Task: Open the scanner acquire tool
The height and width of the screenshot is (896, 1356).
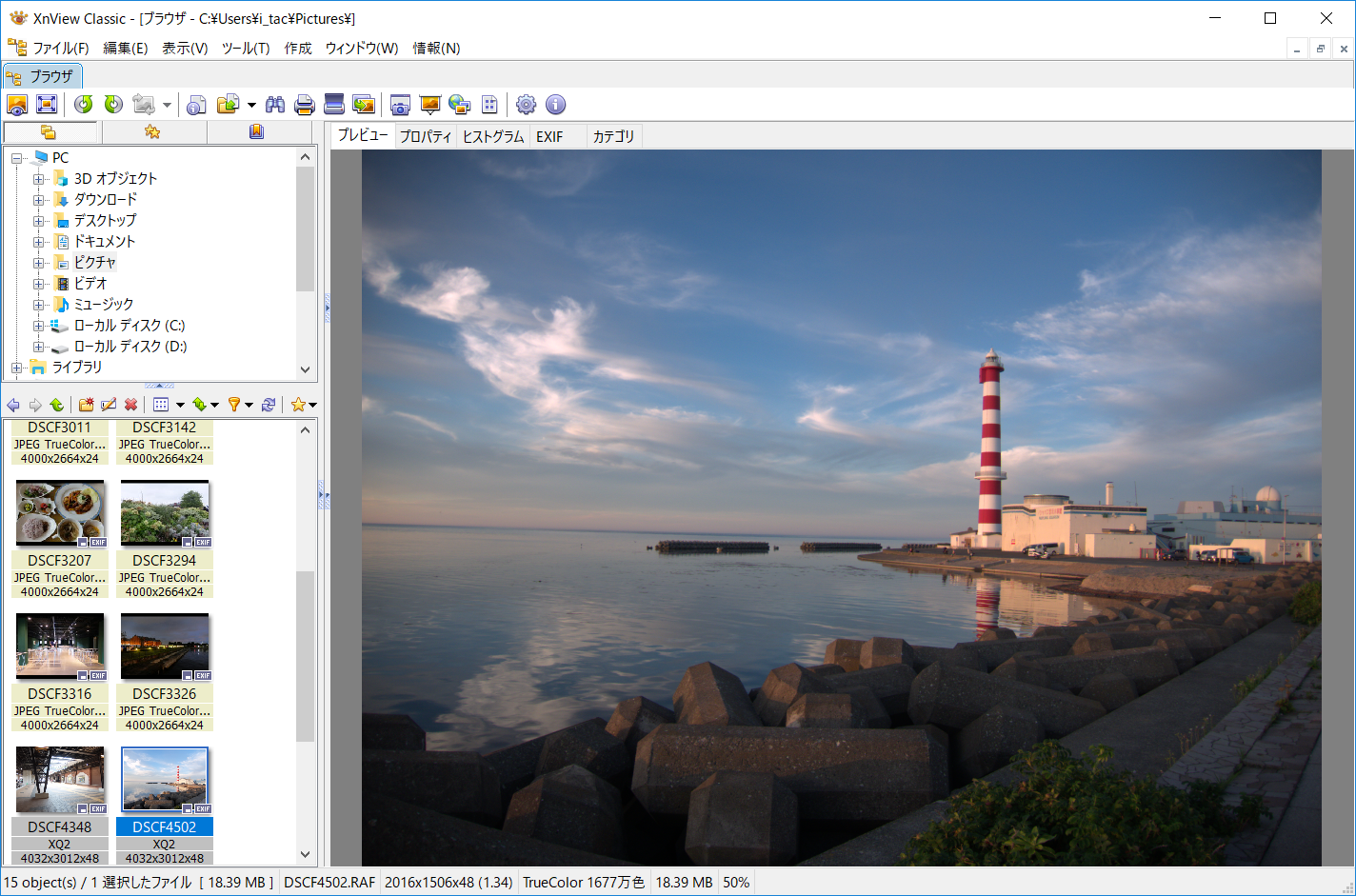Action: pos(333,105)
